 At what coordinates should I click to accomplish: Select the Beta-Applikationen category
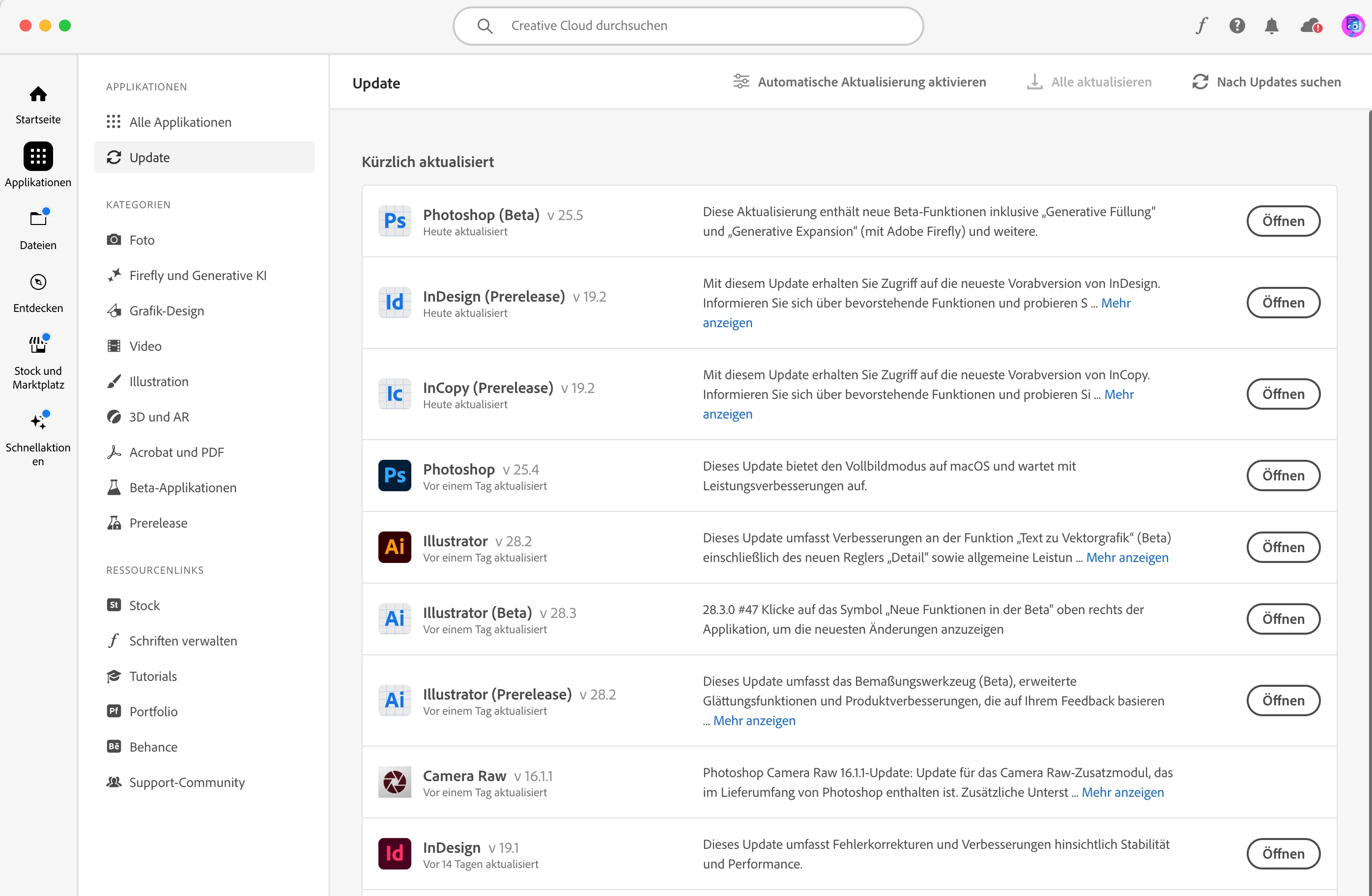(x=182, y=487)
